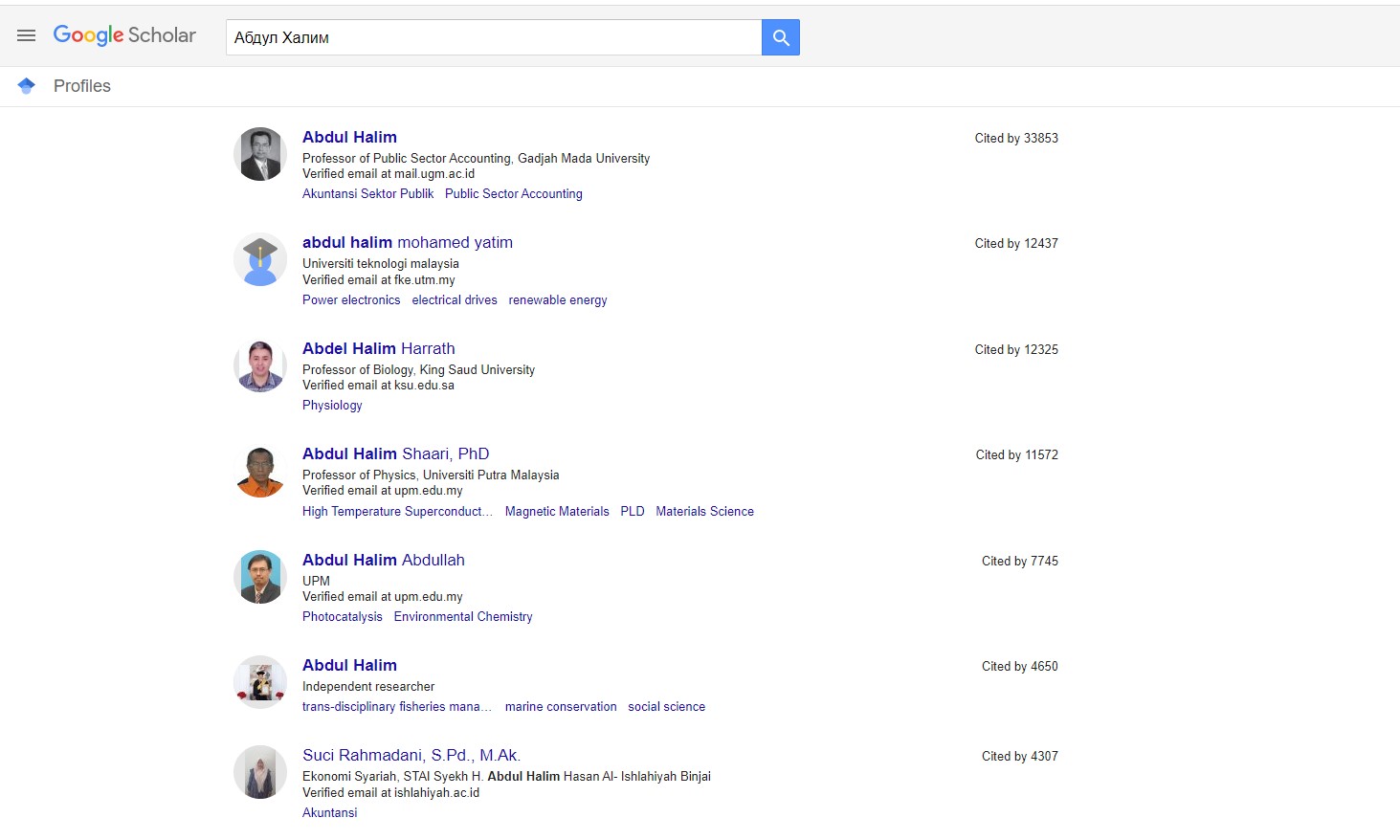The width and height of the screenshot is (1400, 840).
Task: Select Photocatalysis interest tag
Action: [x=343, y=616]
